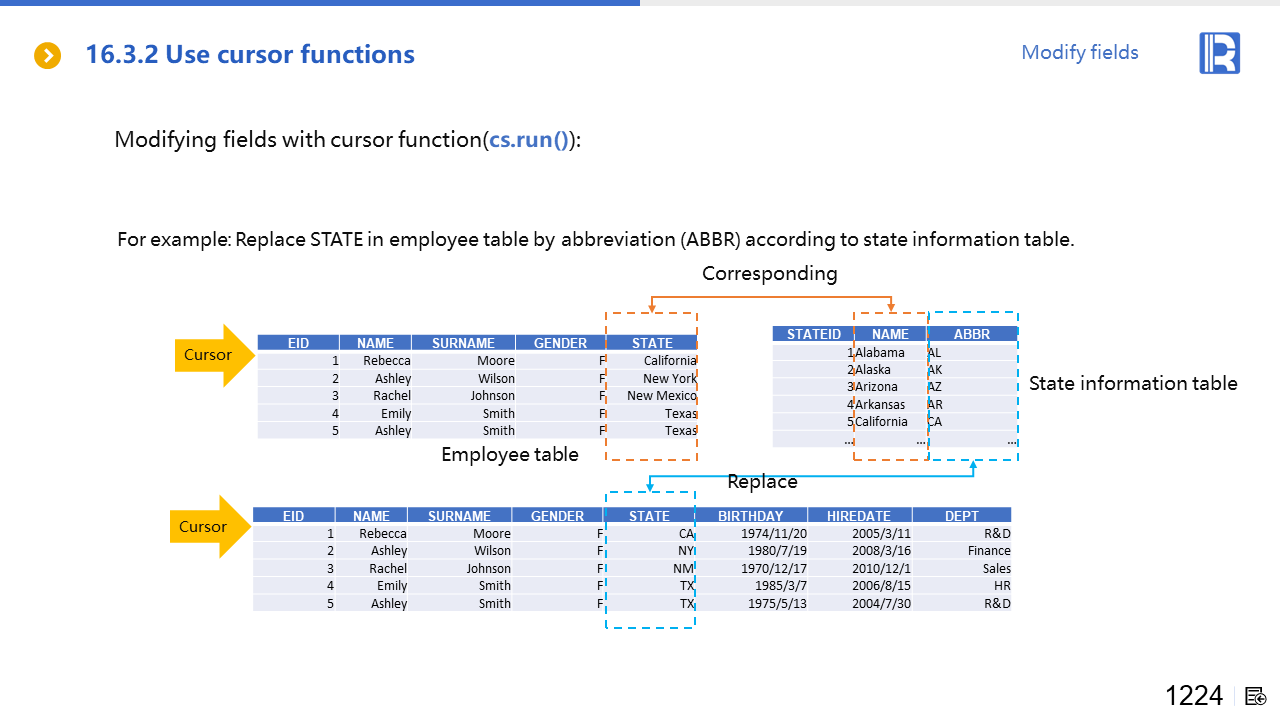
Task: Click the Cursor arrow beside the Employee table
Action: [213, 355]
